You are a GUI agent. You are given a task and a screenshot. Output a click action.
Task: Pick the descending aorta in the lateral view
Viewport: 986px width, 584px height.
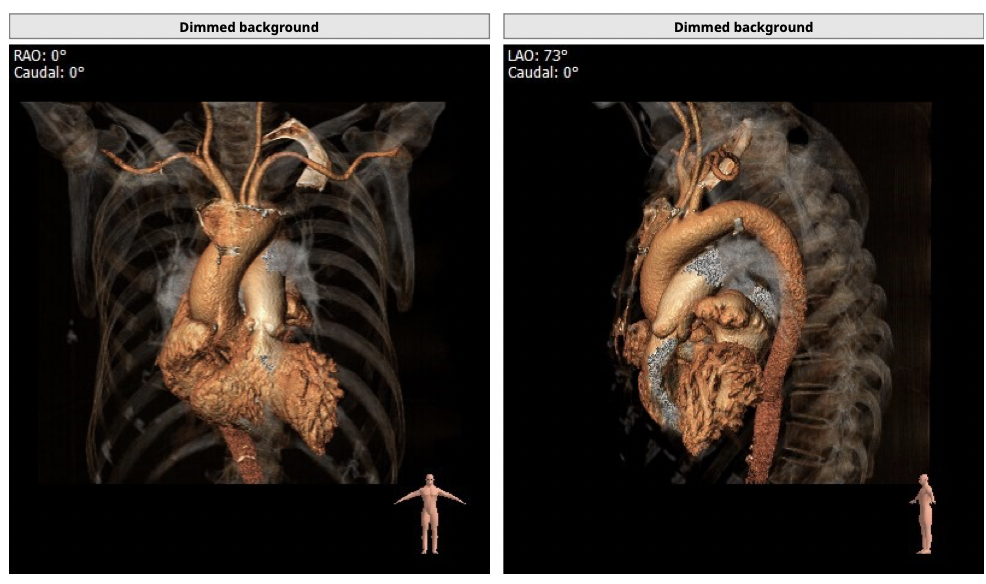(786, 330)
